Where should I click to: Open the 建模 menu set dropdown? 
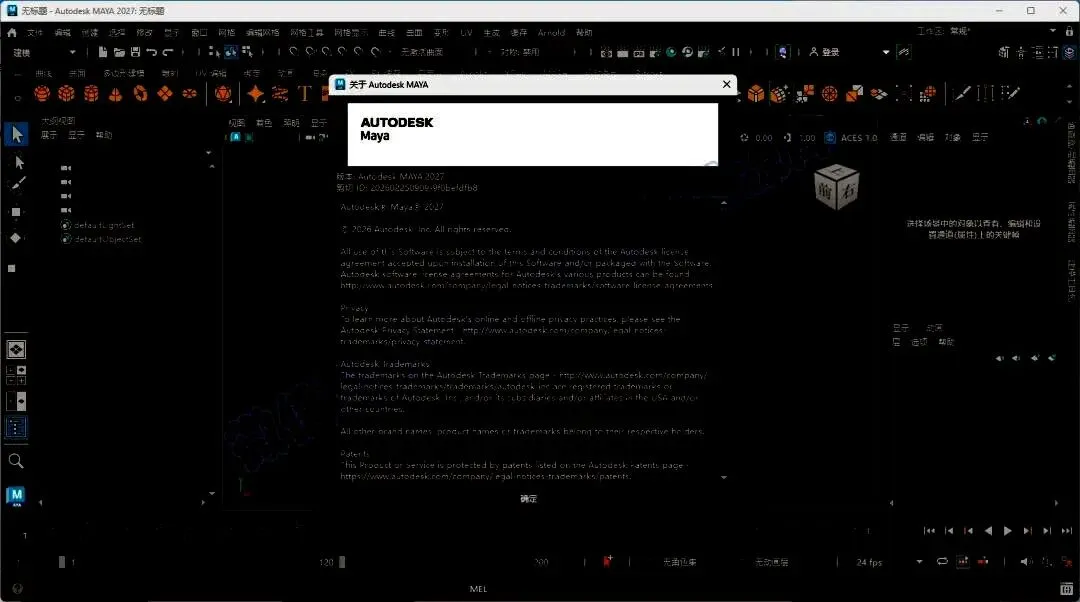coord(44,52)
